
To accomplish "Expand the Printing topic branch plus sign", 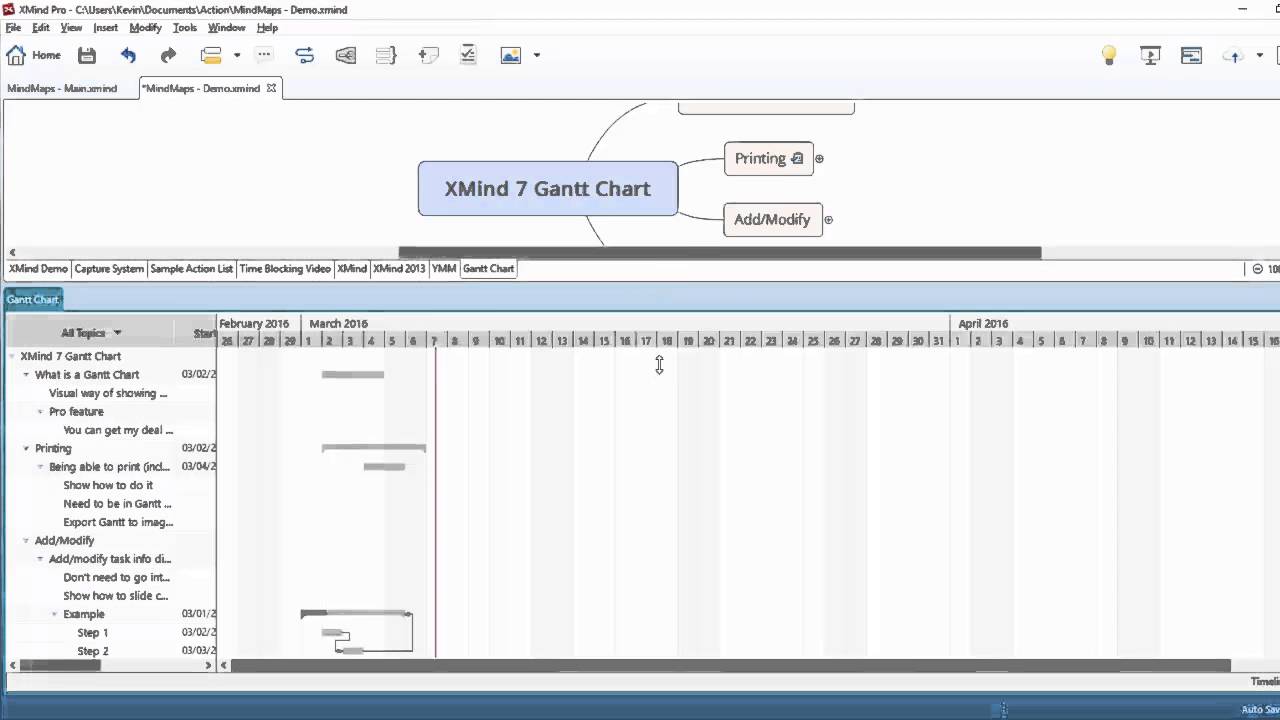I will [819, 158].
